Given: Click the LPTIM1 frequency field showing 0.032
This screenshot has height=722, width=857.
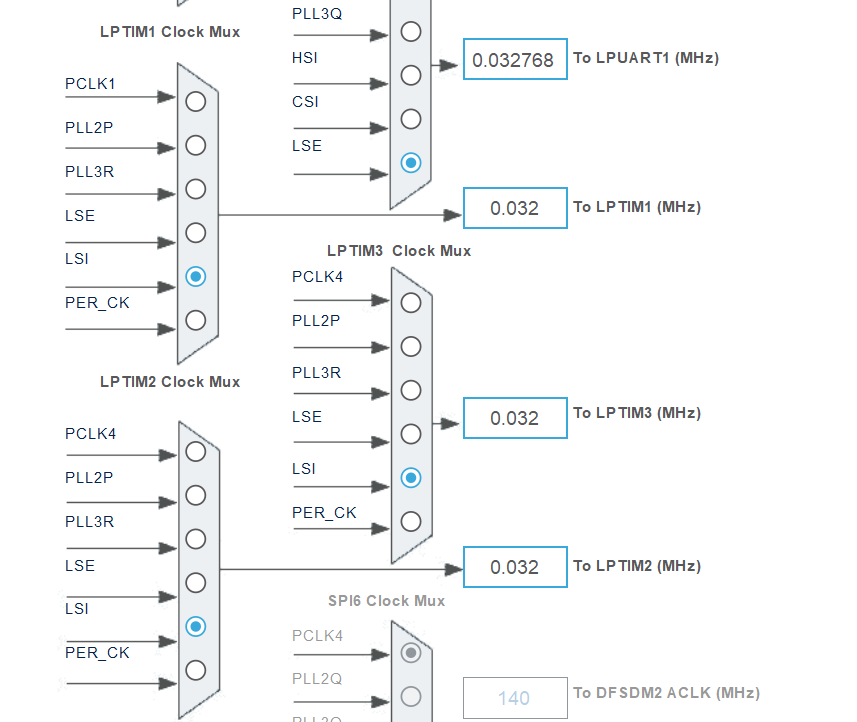Looking at the screenshot, I should [x=514, y=208].
